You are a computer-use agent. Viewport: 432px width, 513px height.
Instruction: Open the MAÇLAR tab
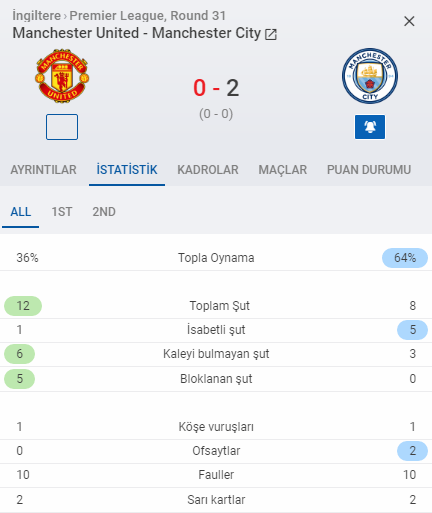[x=283, y=170]
